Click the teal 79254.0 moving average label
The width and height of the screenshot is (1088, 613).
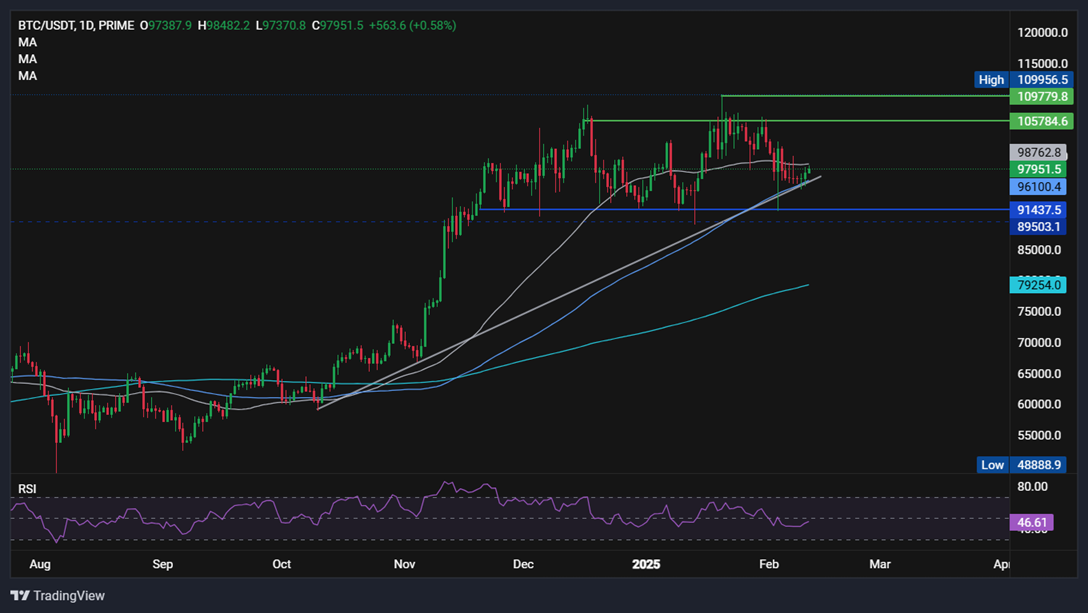(1038, 285)
